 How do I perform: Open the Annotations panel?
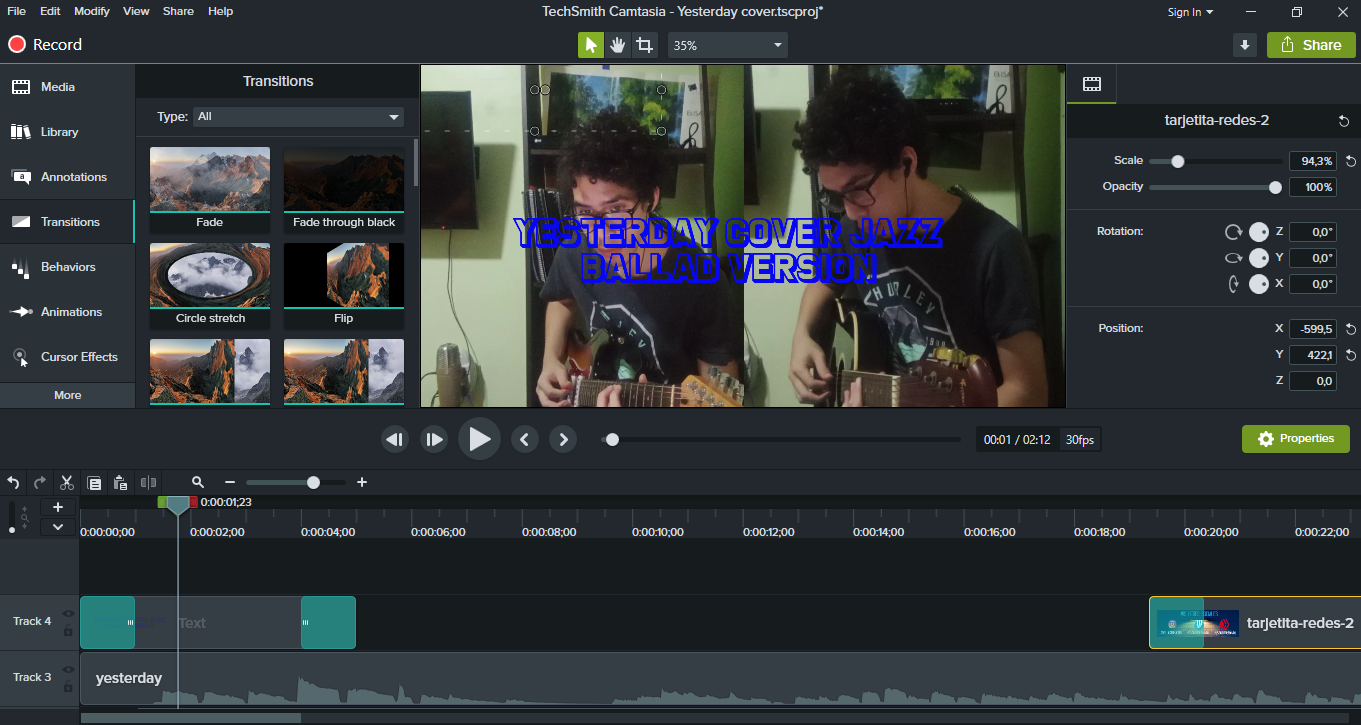[67, 177]
